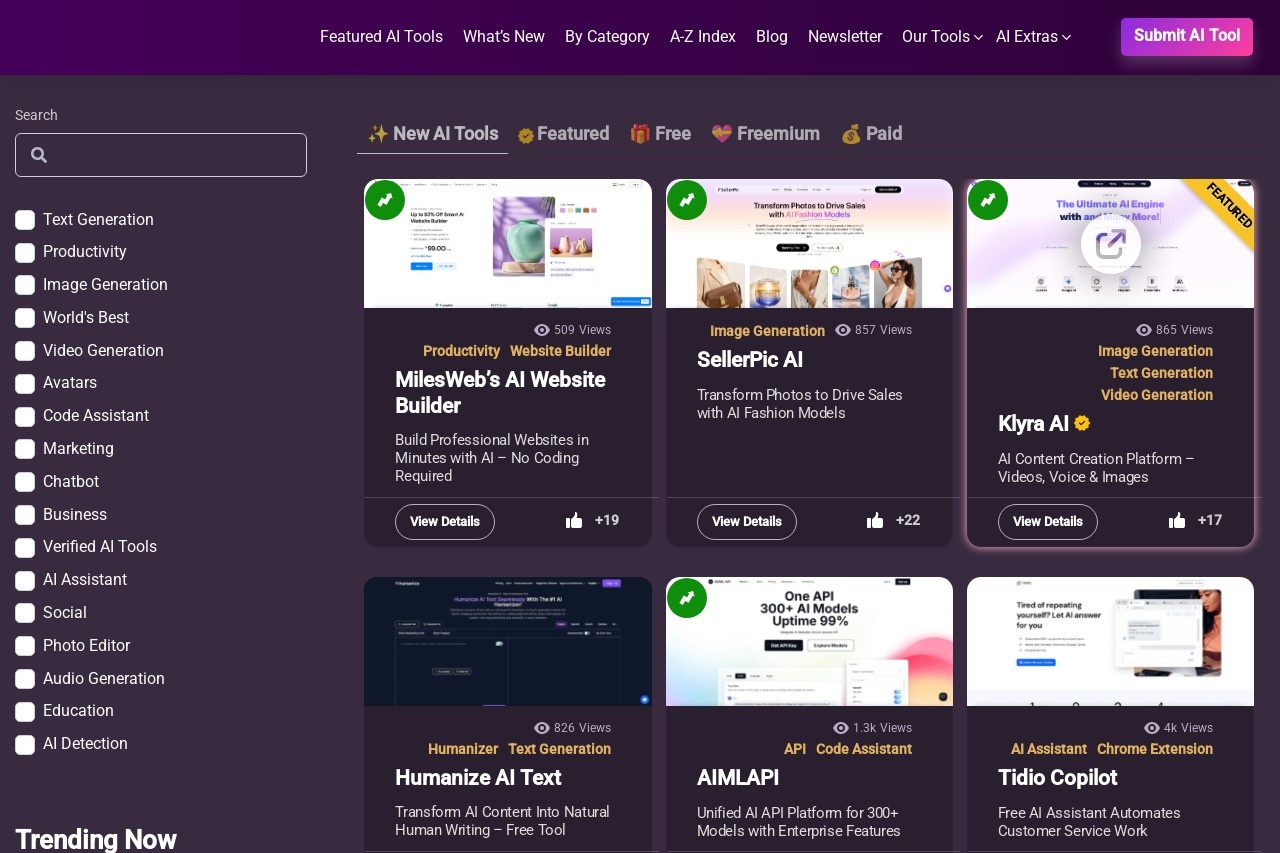This screenshot has height=853, width=1280.
Task: Open Klyra AI external link icon
Action: click(x=1111, y=243)
